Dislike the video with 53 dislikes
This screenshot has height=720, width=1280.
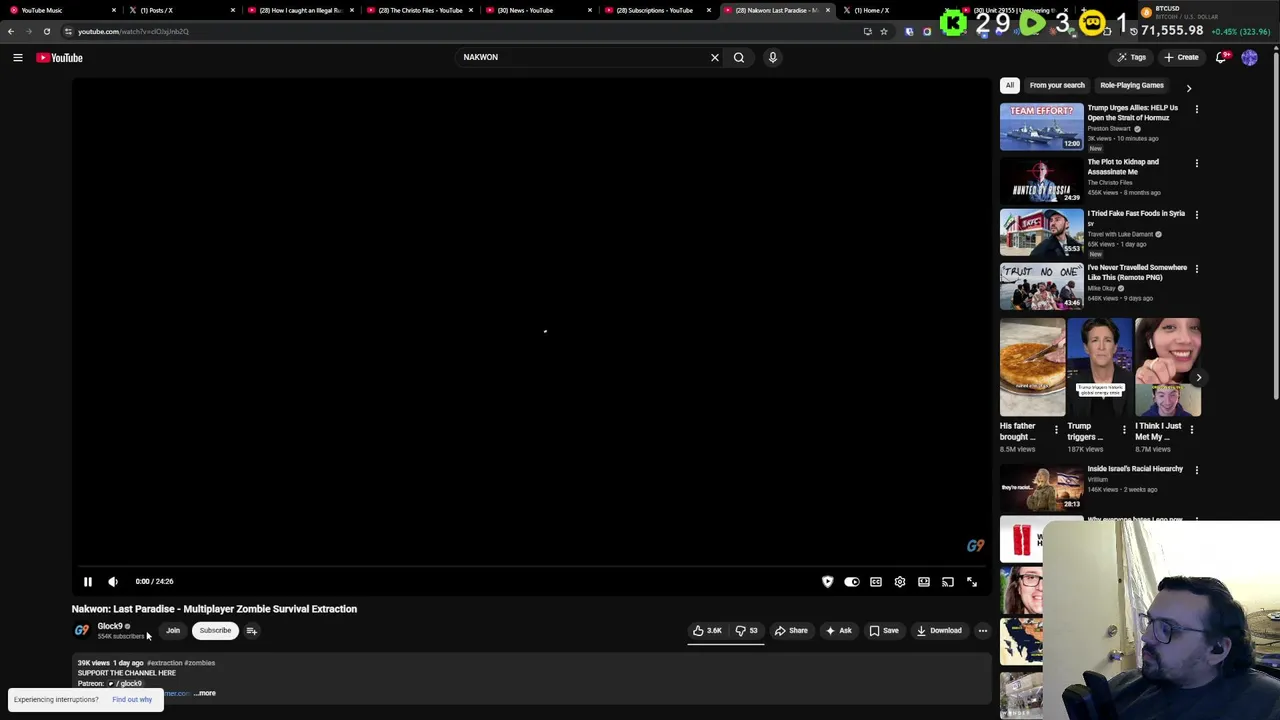(747, 630)
